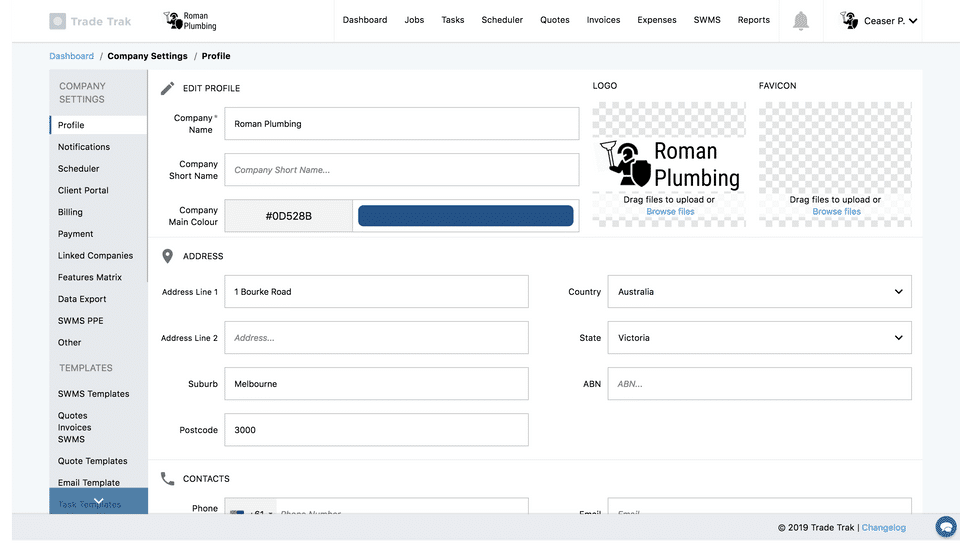
Task: Click the Roman Plumbing header logo
Action: point(190,21)
